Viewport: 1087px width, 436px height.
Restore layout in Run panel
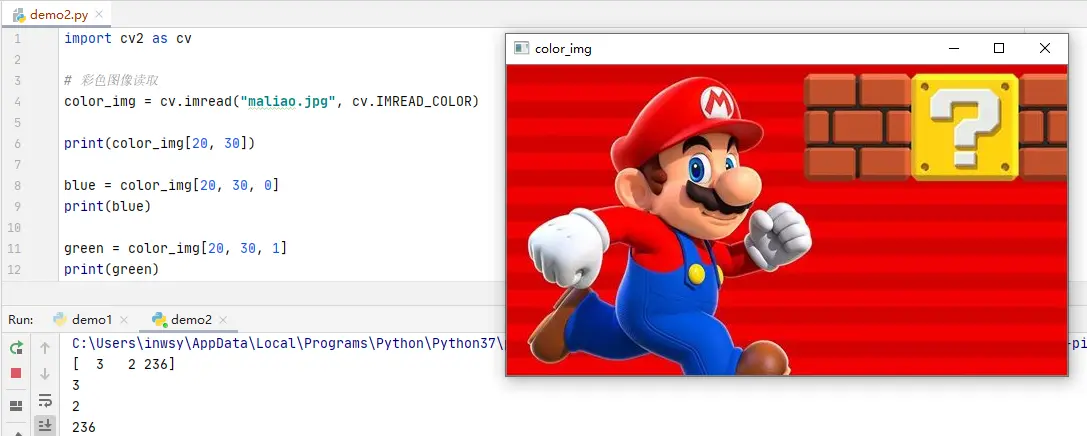pyautogui.click(x=16, y=406)
